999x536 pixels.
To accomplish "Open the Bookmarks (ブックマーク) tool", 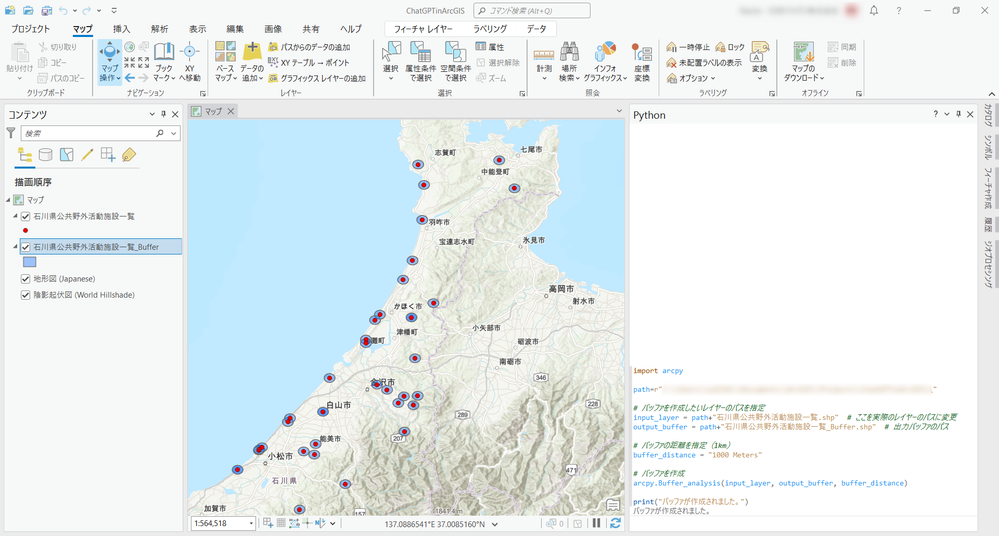I will point(163,54).
